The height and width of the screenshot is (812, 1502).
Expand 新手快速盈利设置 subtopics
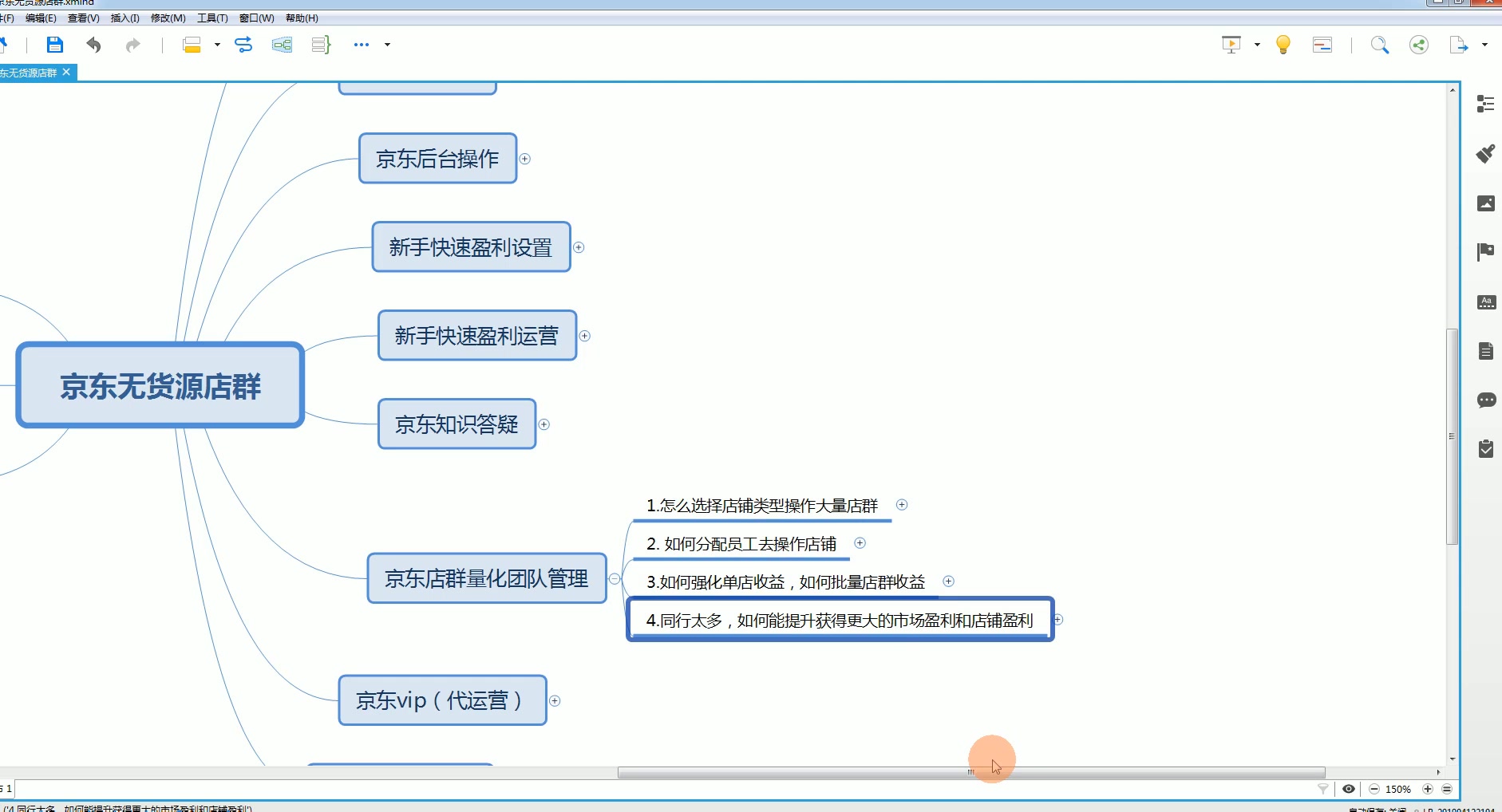[579, 247]
